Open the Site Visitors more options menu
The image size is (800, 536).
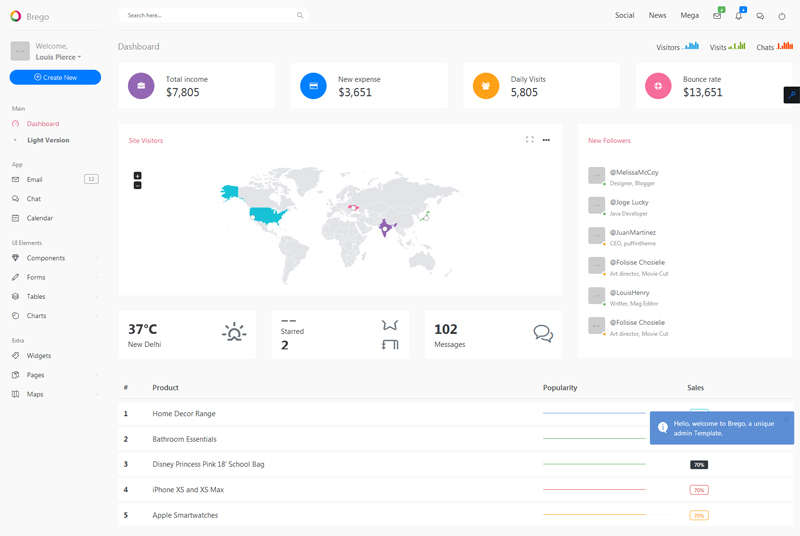tap(546, 140)
